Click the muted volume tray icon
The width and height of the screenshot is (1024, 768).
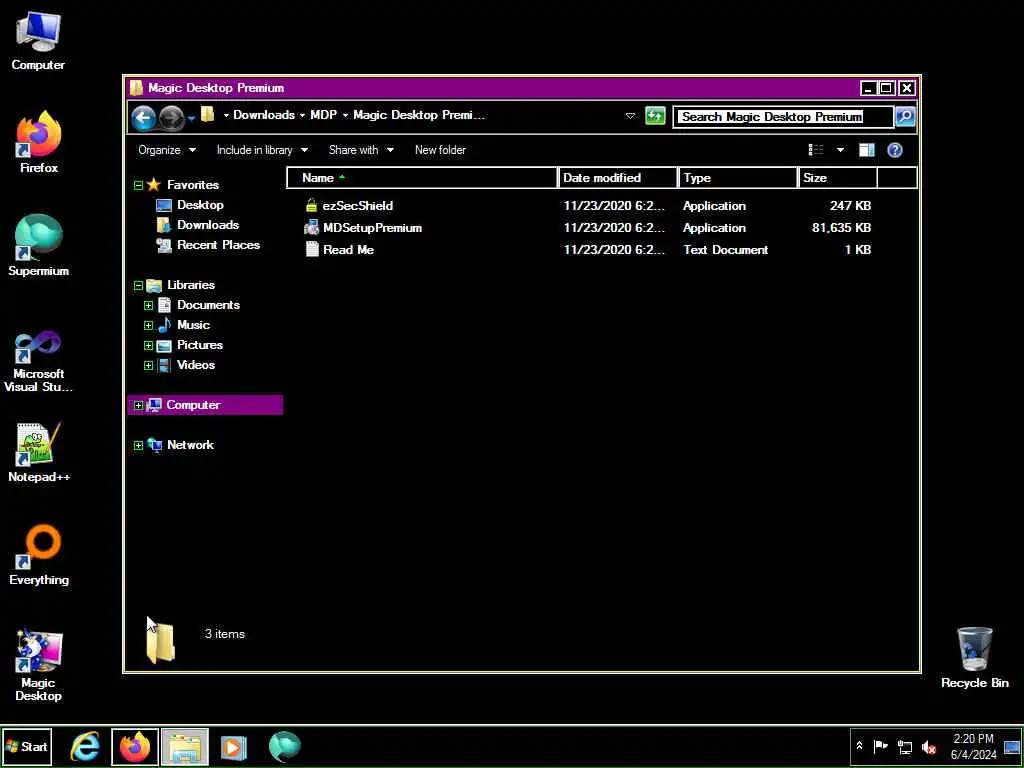tap(928, 747)
